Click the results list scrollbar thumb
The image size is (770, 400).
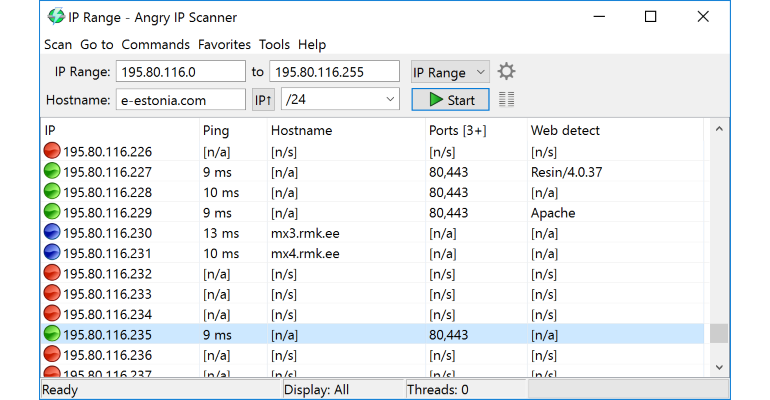click(719, 334)
